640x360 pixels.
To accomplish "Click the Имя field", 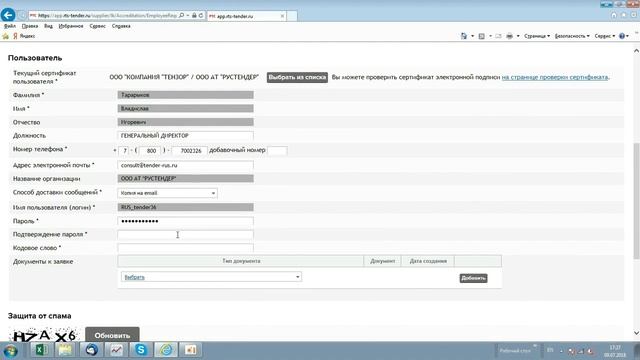I will (x=185, y=109).
